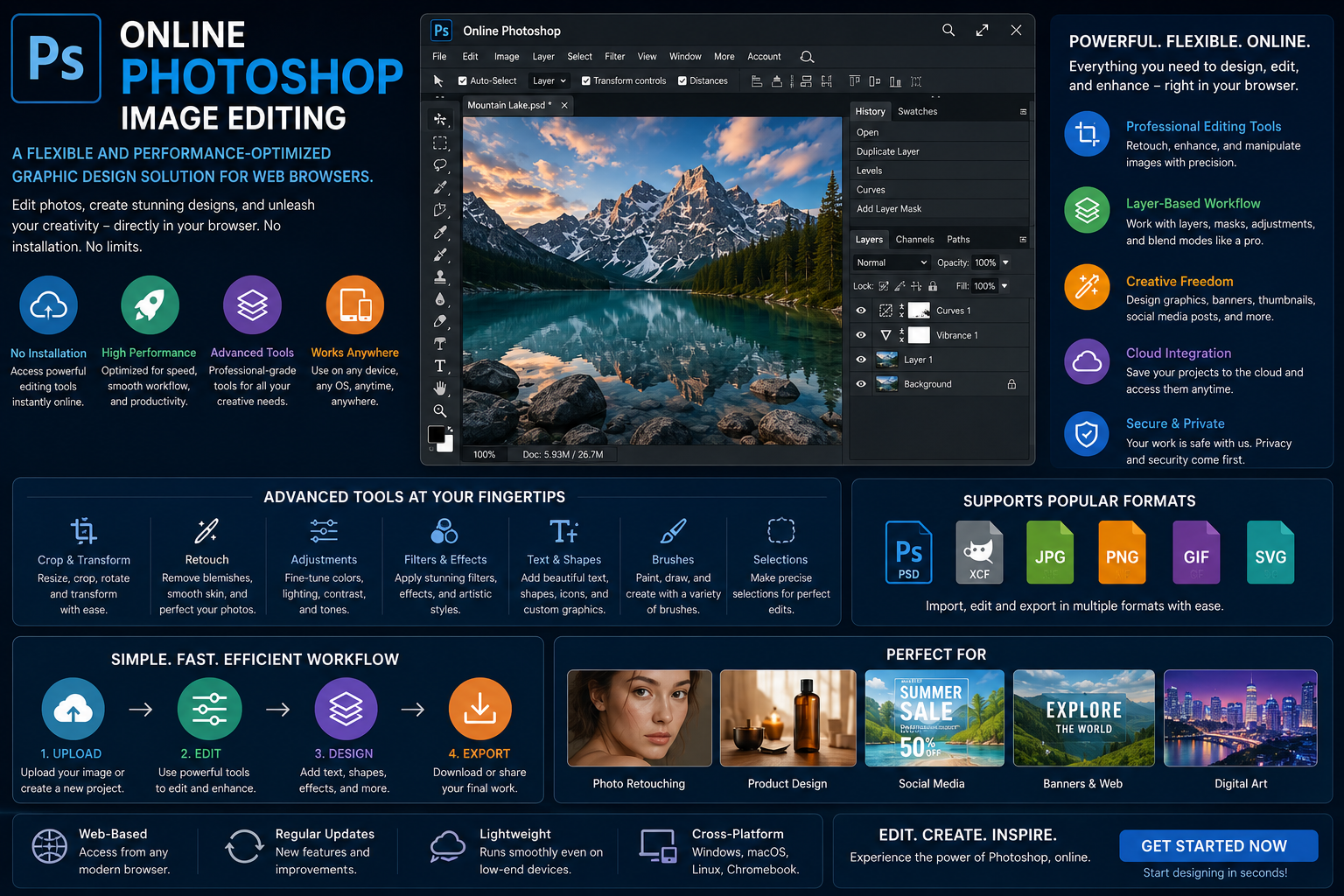Click the High Performance rocket icon
The height and width of the screenshot is (896, 1344).
click(x=150, y=305)
